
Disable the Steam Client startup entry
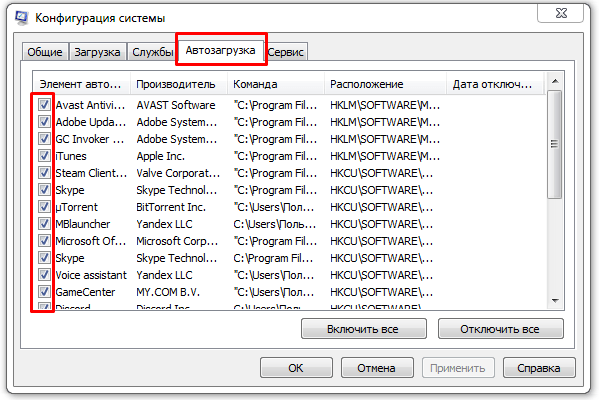[x=44, y=173]
